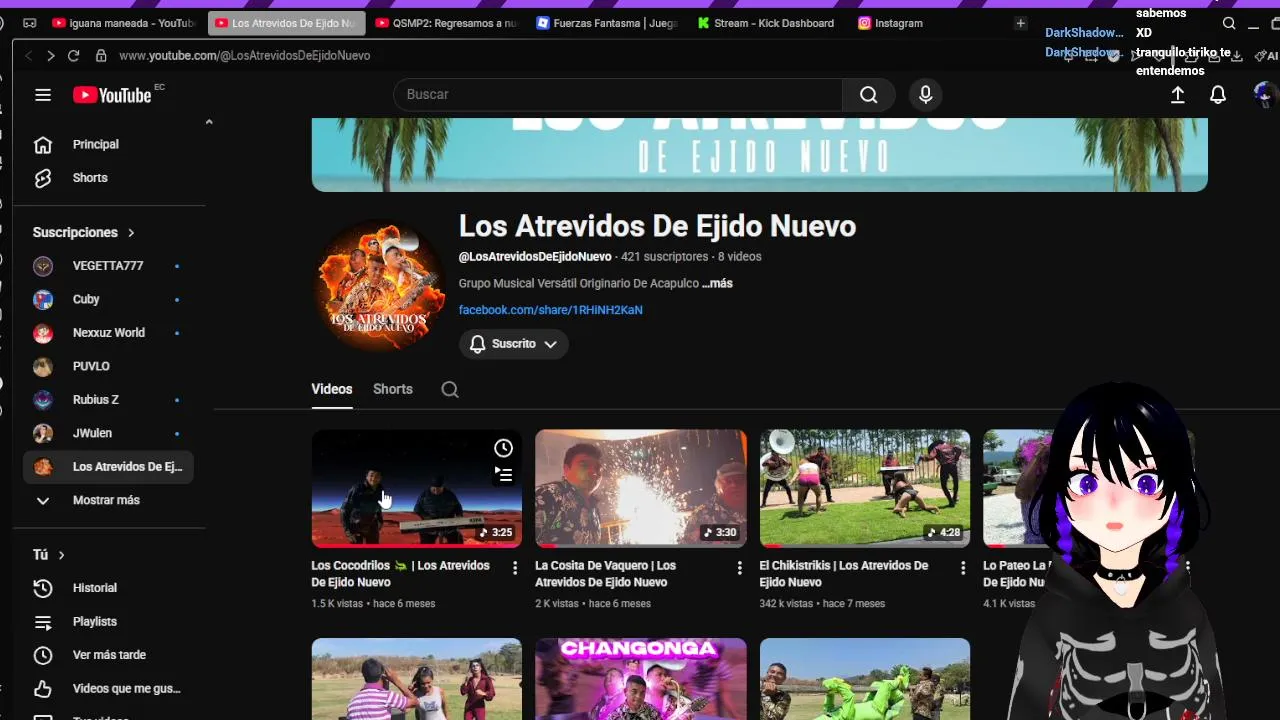Open Los Cocodrilos video title

pyautogui.click(x=401, y=574)
